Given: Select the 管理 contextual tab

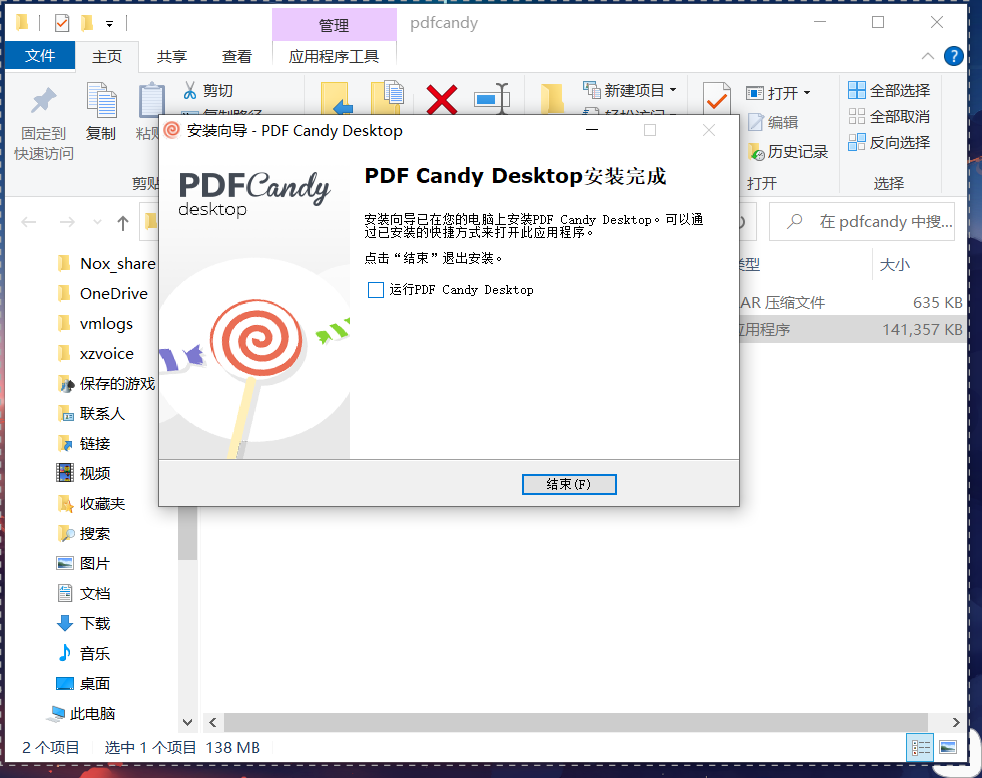Looking at the screenshot, I should pyautogui.click(x=334, y=25).
